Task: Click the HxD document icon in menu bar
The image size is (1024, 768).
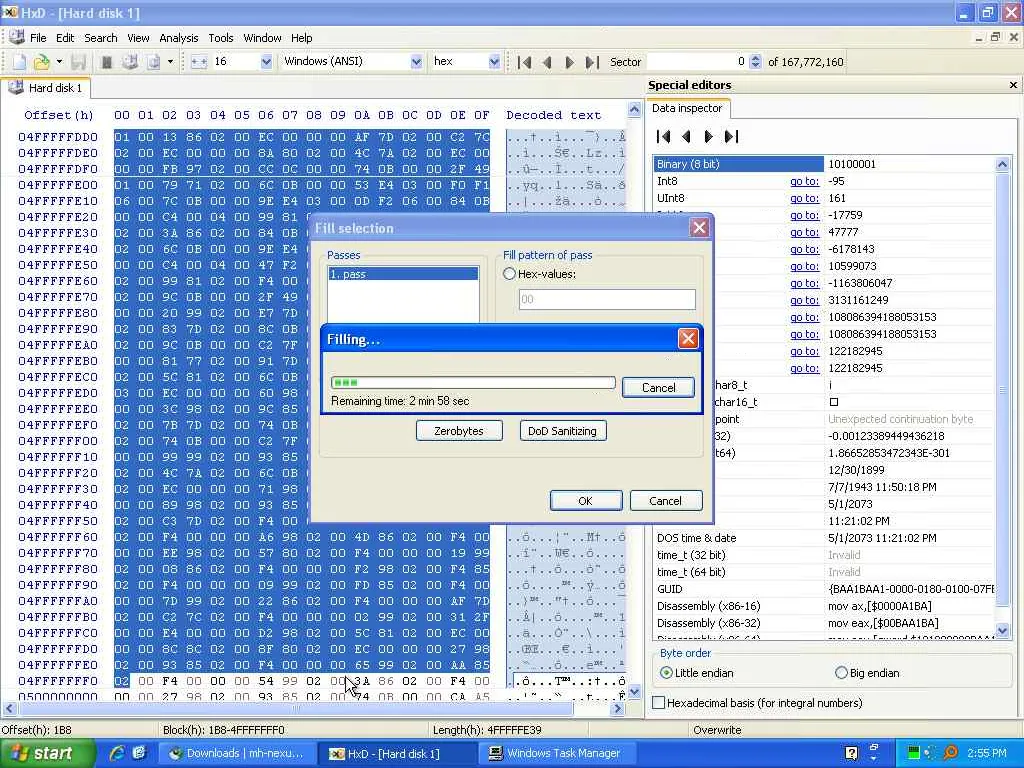Action: [x=16, y=37]
